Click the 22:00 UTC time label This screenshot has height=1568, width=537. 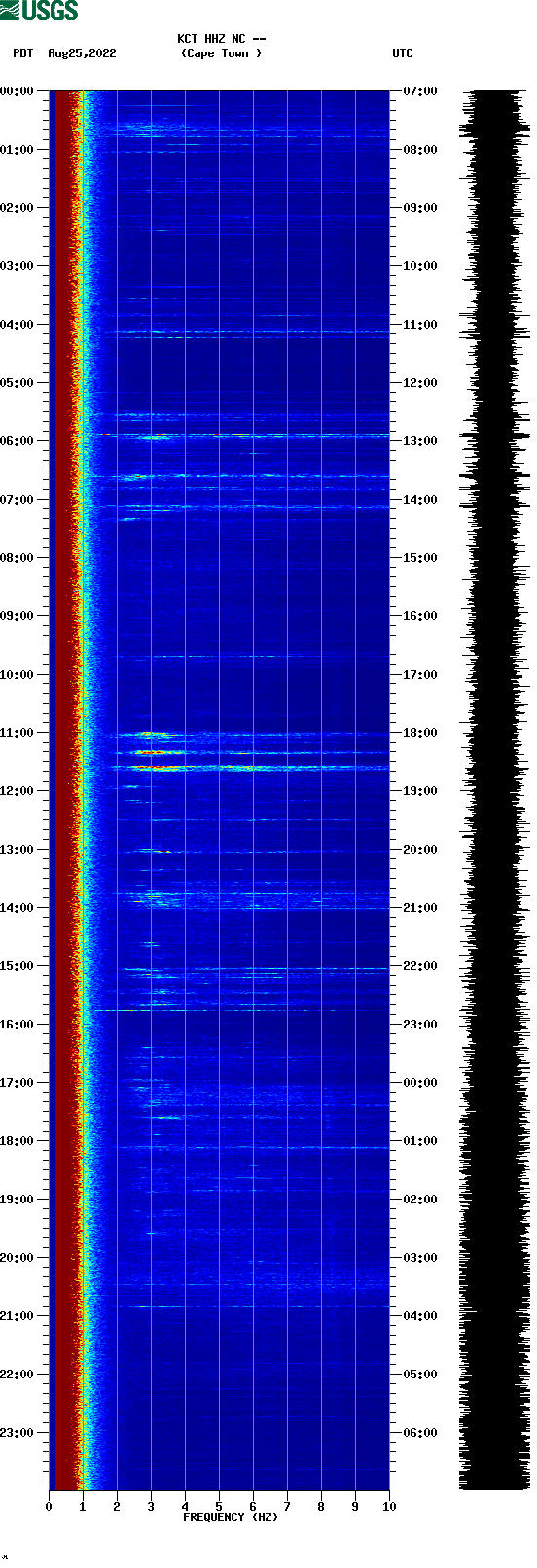pos(420,966)
